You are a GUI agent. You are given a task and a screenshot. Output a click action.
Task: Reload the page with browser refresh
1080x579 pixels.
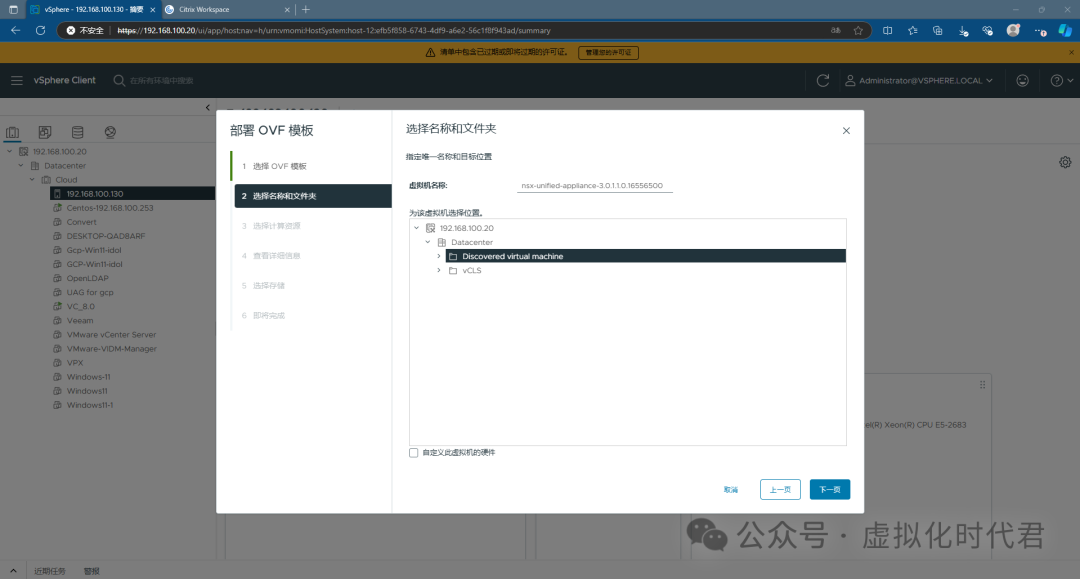(x=41, y=30)
